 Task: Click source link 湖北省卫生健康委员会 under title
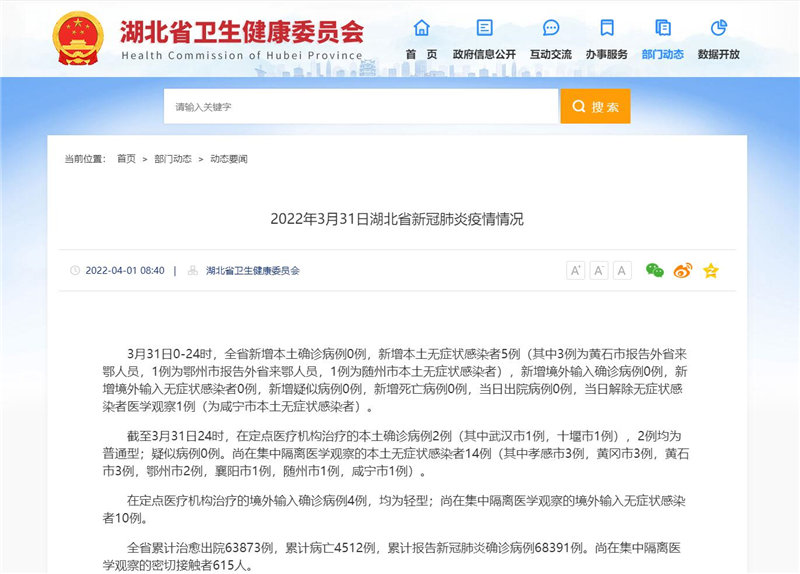point(252,271)
